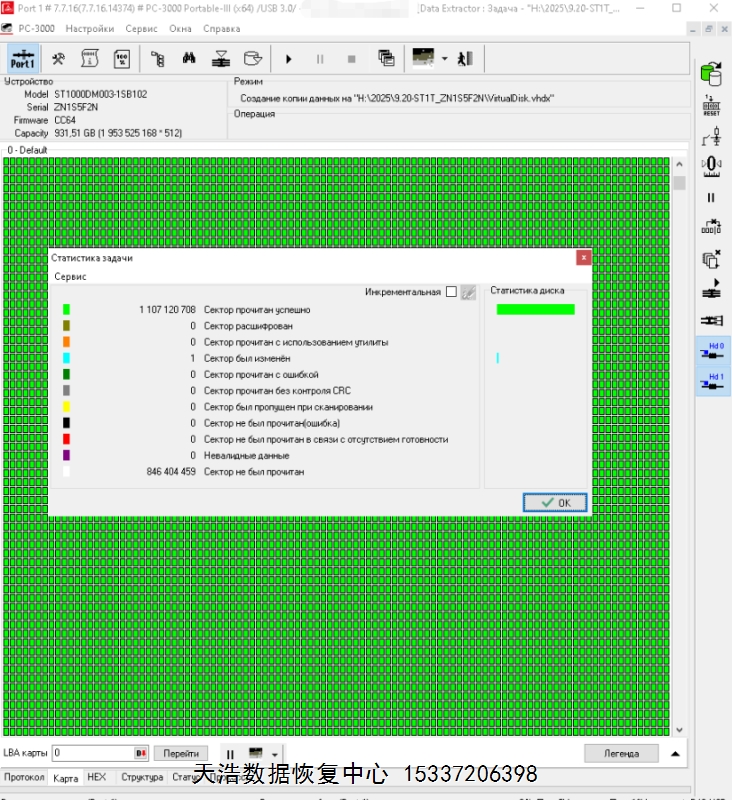Expand the panel arrow next to Легенда

(675, 753)
